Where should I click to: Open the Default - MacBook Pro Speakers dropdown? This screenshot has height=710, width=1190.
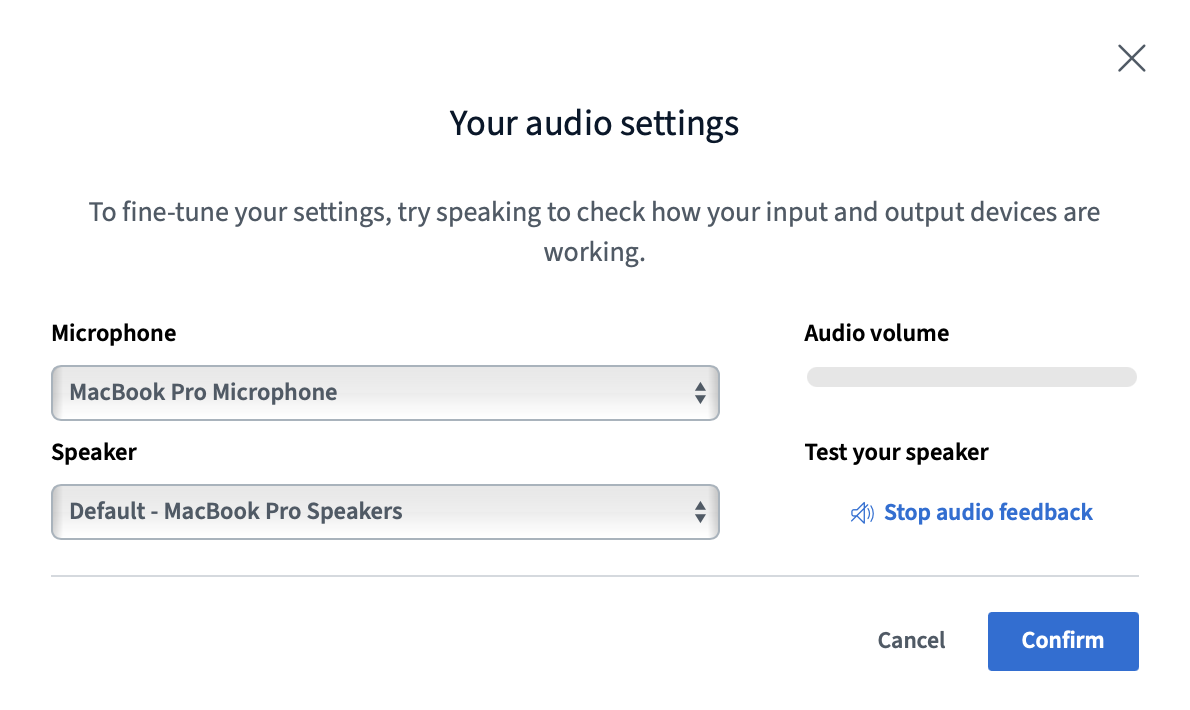tap(385, 511)
